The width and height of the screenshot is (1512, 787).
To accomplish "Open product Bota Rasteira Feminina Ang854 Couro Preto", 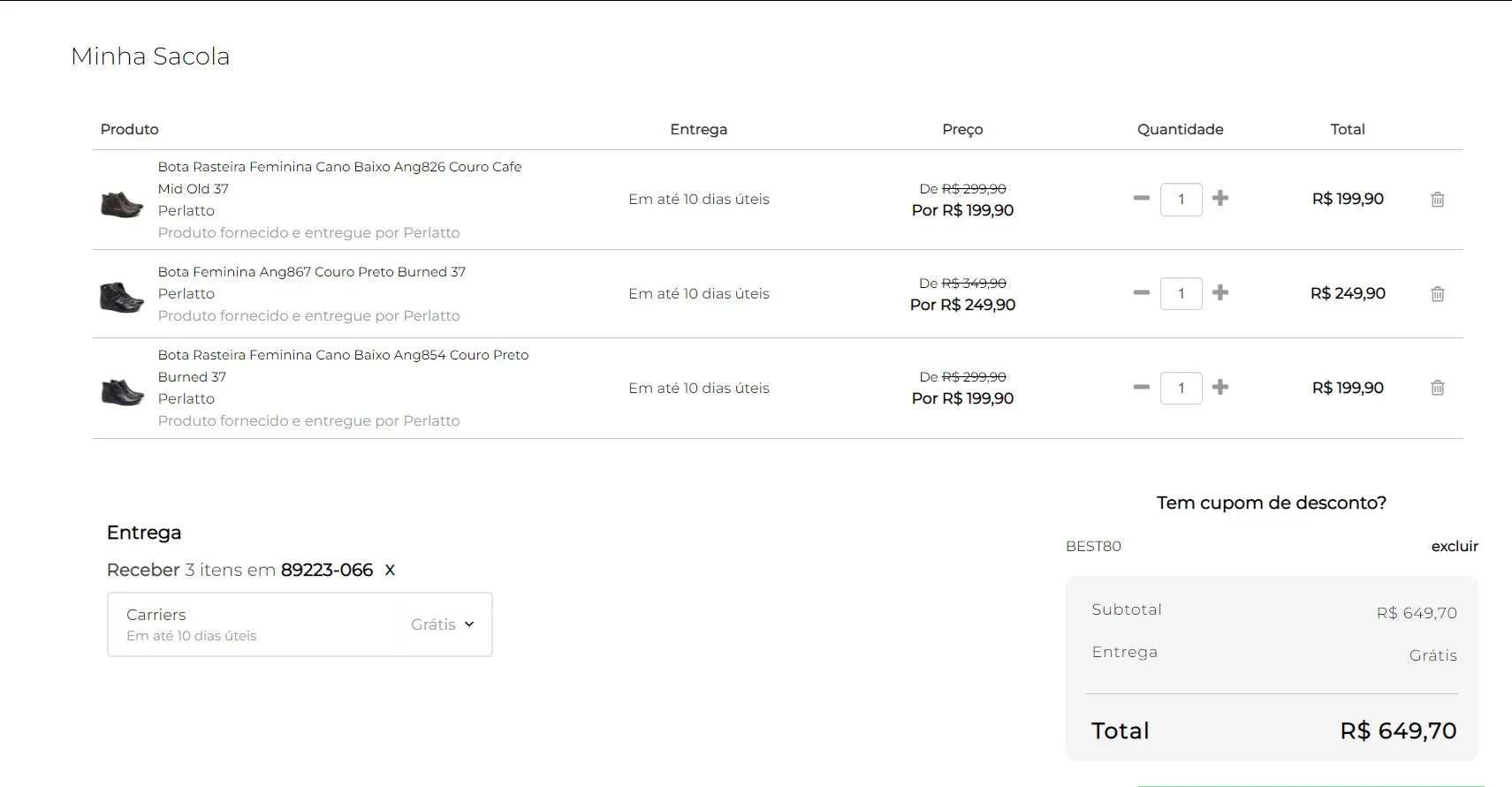I will pyautogui.click(x=343, y=366).
